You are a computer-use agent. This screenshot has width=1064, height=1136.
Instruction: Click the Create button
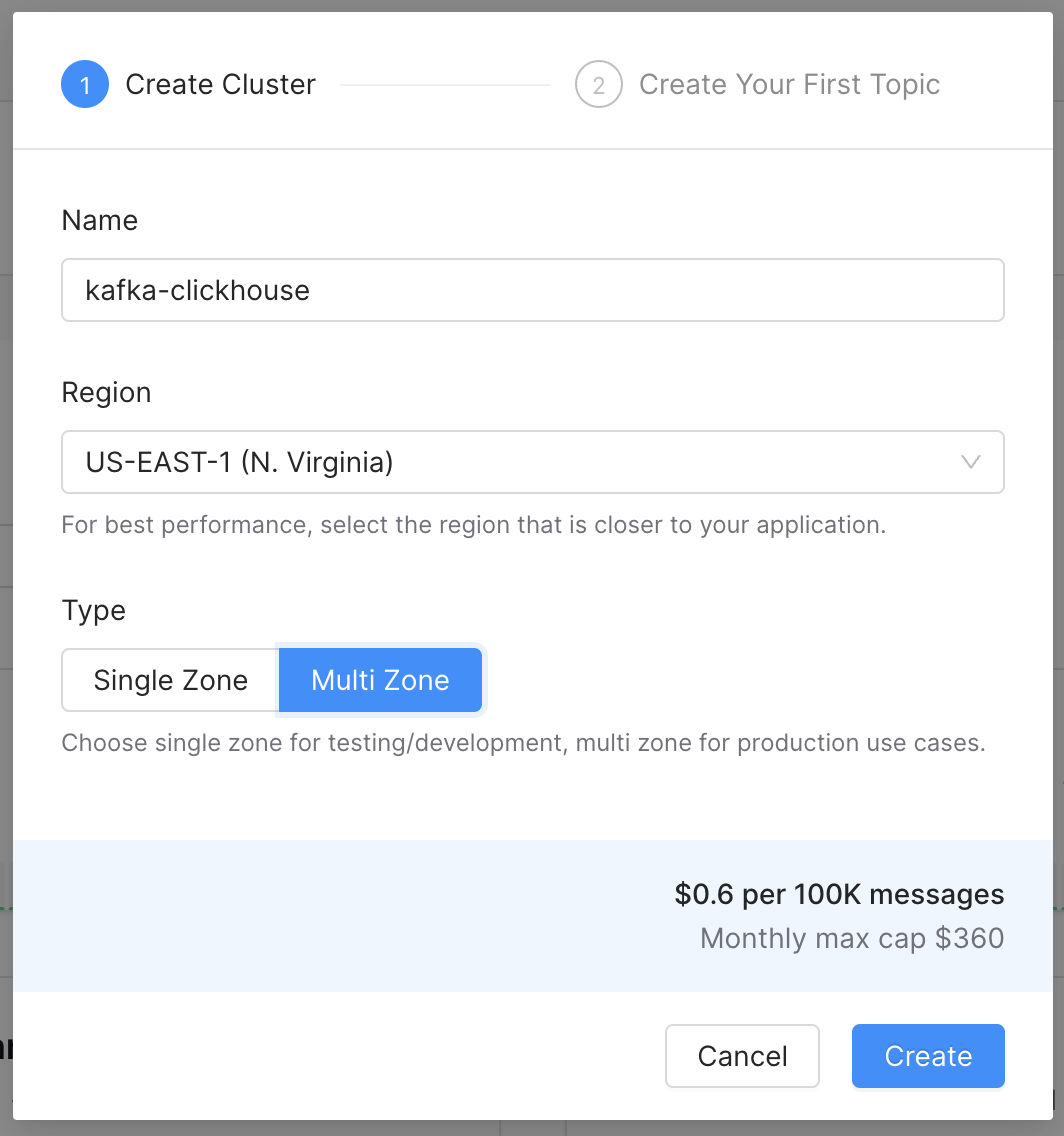928,1056
